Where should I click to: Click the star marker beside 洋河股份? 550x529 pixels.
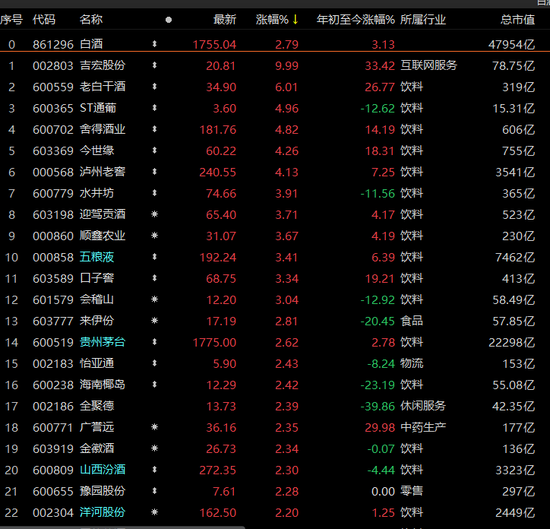coord(154,512)
